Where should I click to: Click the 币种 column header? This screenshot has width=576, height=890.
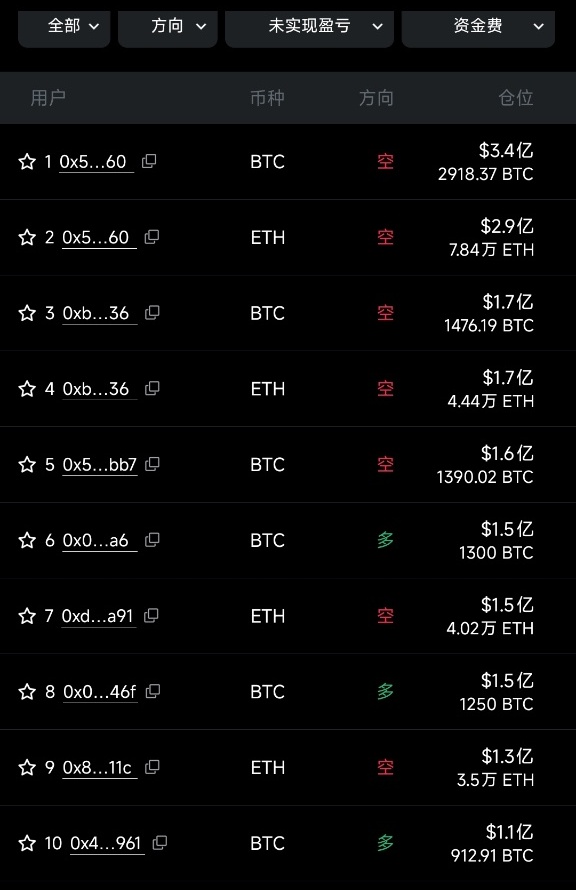[x=267, y=98]
